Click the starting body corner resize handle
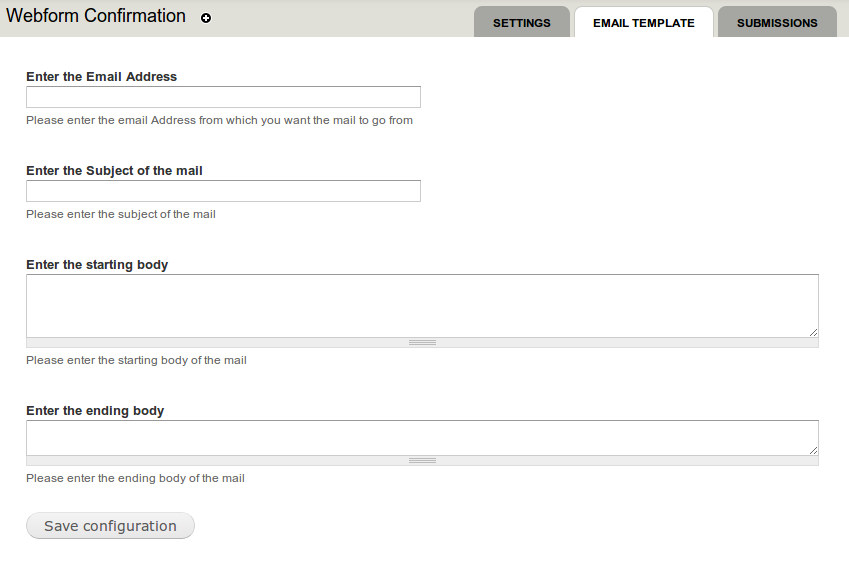The image size is (849, 565). point(813,332)
